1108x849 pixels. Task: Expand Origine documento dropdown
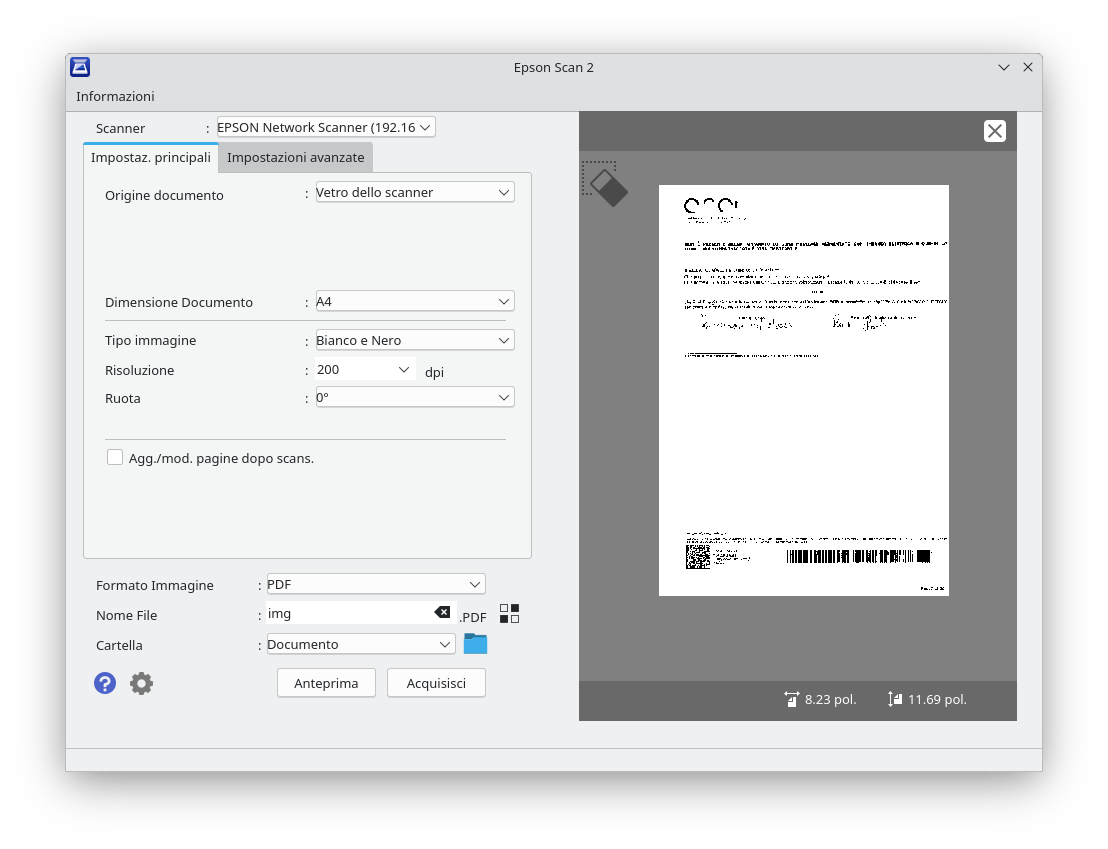coord(415,192)
